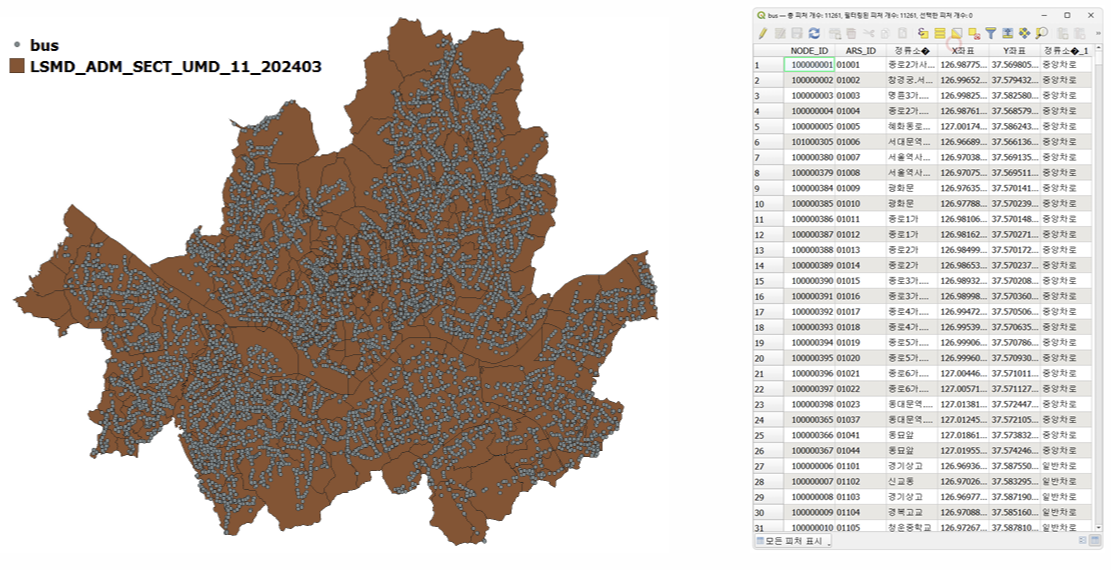Sort by NODE_ID column header
The height and width of the screenshot is (570, 1111).
[809, 51]
